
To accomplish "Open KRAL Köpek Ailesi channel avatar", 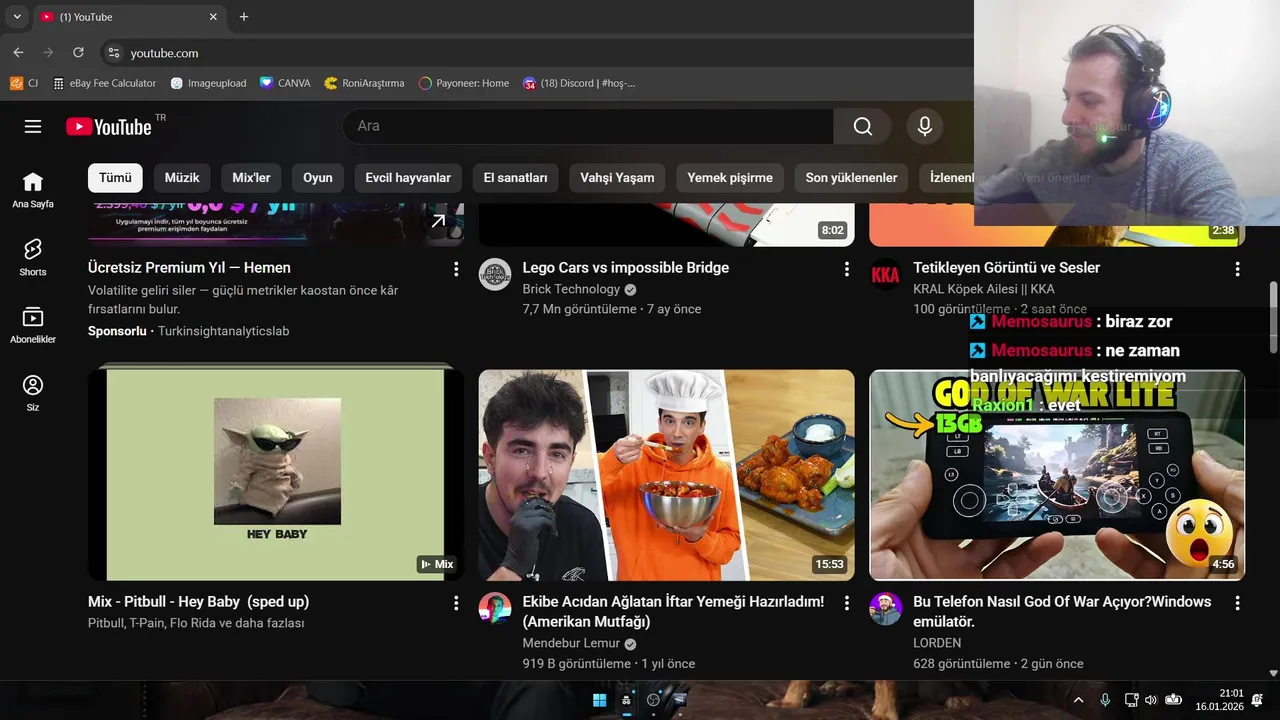I will coord(885,274).
